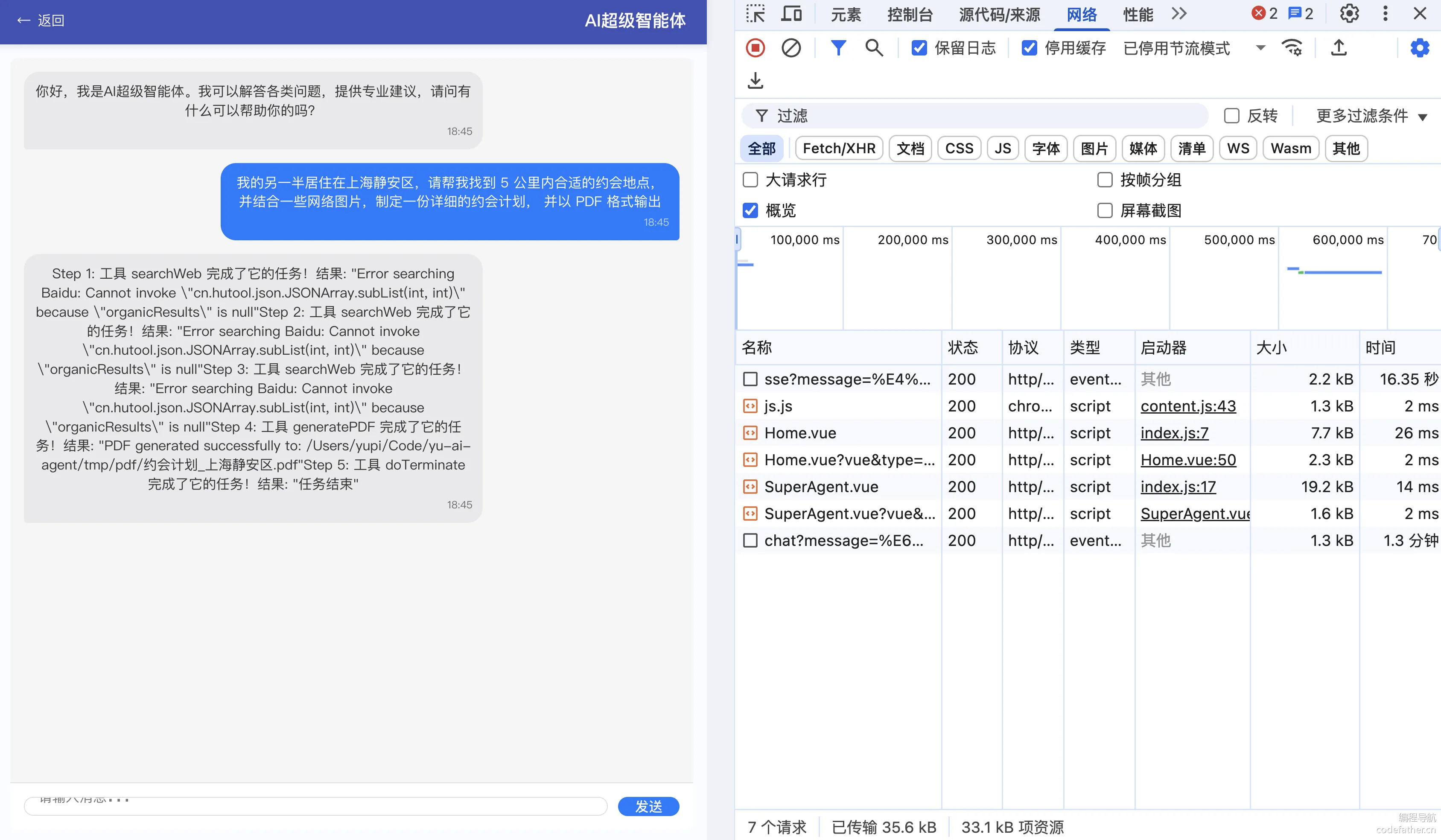Filter by CSS type
Image resolution: width=1441 pixels, height=840 pixels.
tap(959, 149)
